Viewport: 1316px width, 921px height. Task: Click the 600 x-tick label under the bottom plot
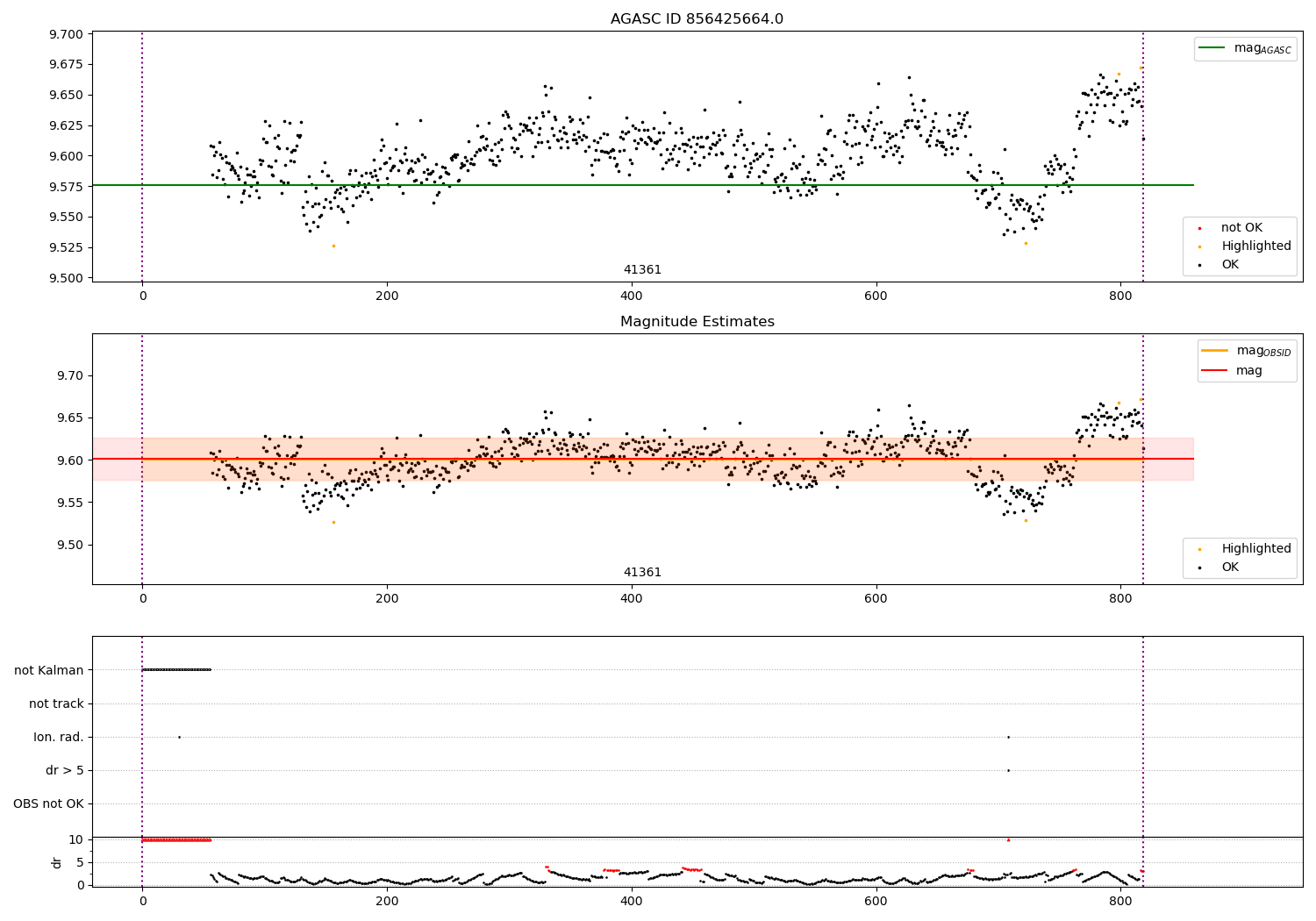tap(876, 902)
